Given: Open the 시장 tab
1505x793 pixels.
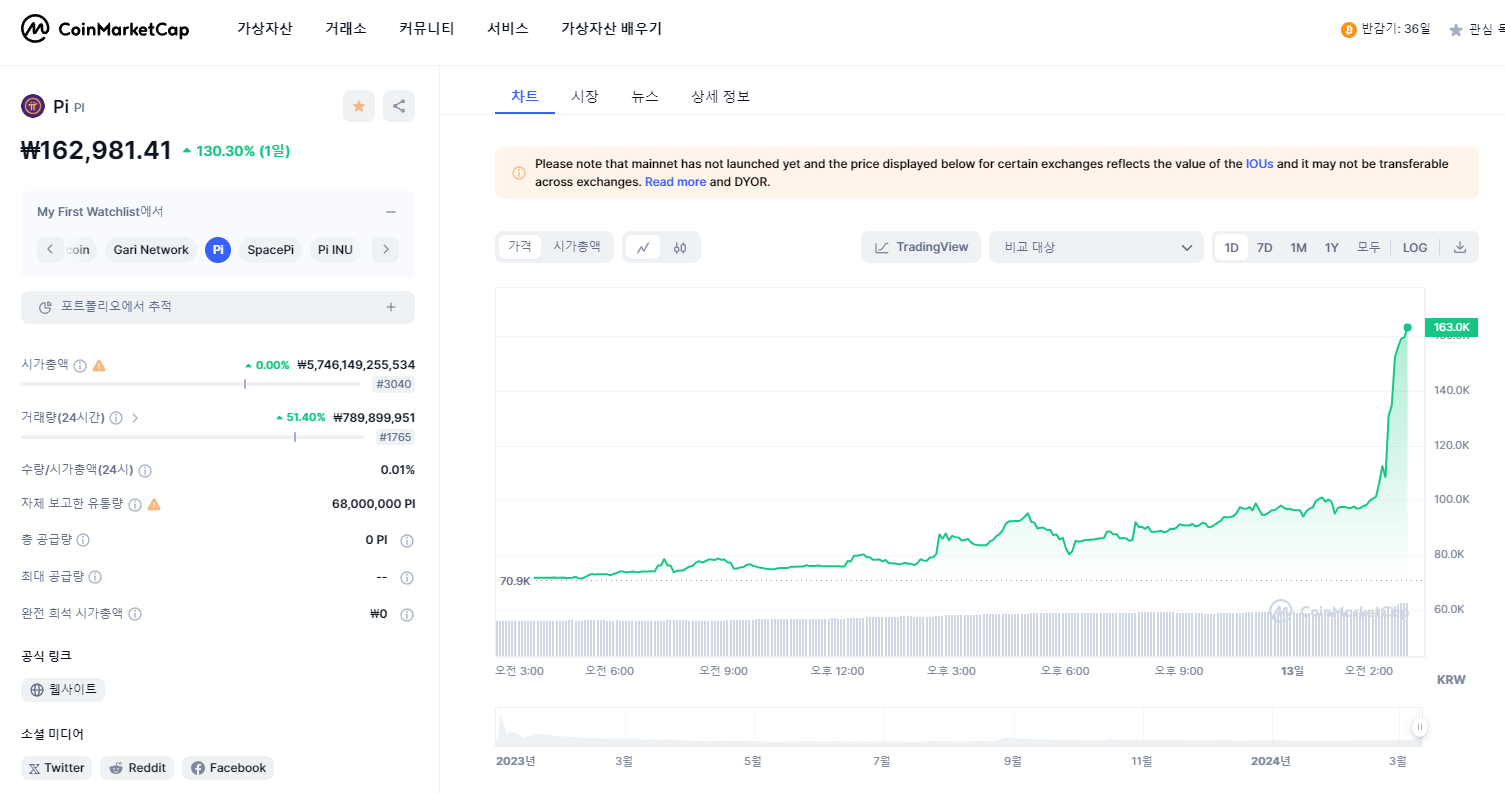Looking at the screenshot, I should (x=585, y=96).
